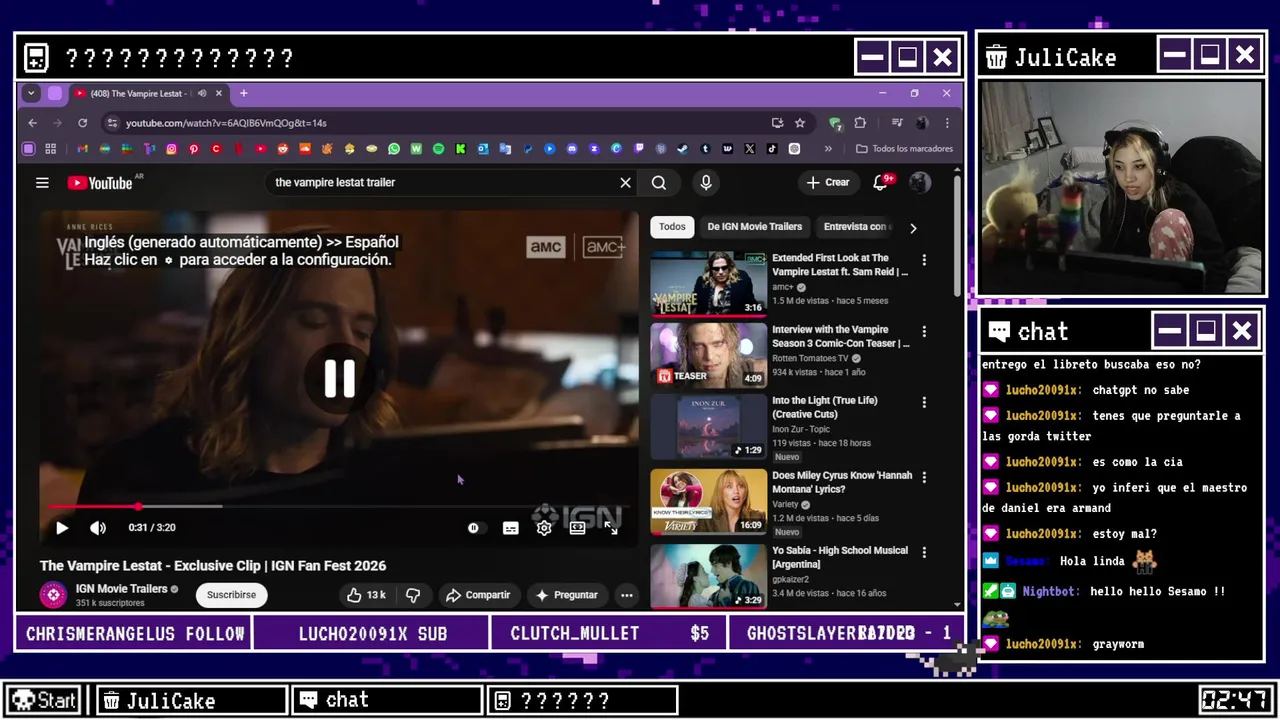Show hidden bookmarks with the double chevron
Image resolution: width=1280 pixels, height=720 pixels.
(x=828, y=149)
